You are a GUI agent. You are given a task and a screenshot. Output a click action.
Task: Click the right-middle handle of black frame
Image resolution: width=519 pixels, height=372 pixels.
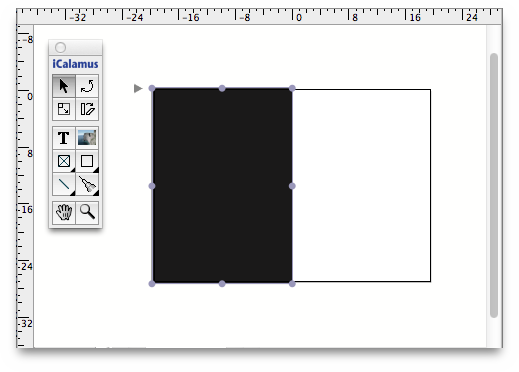tap(292, 186)
